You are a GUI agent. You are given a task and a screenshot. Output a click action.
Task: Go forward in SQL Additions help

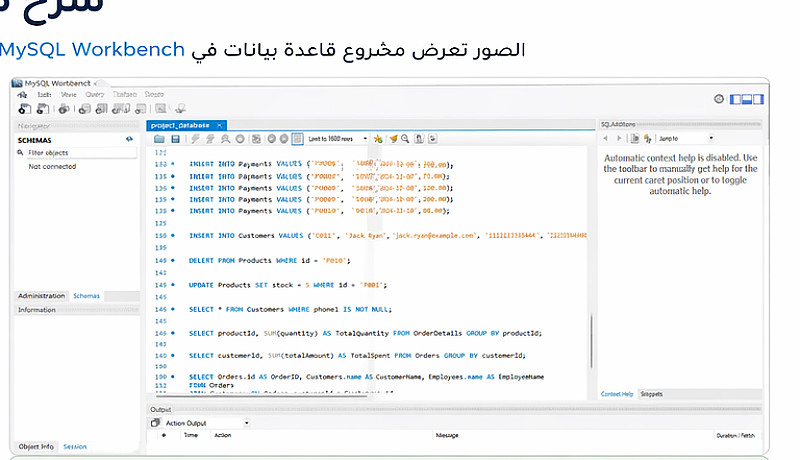[619, 138]
